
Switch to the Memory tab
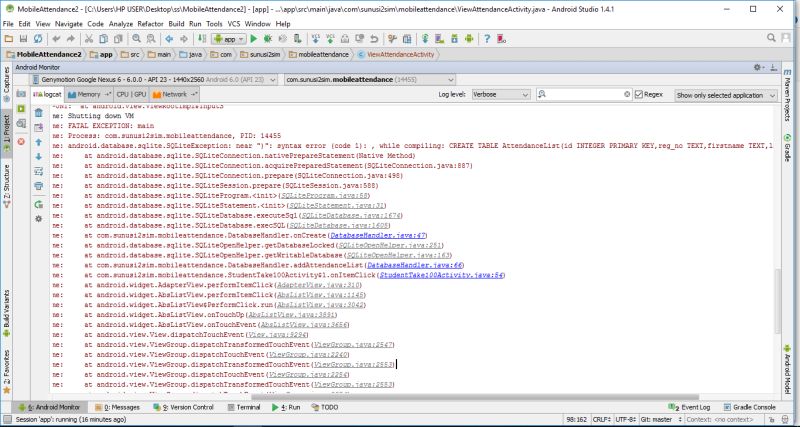tap(89, 94)
